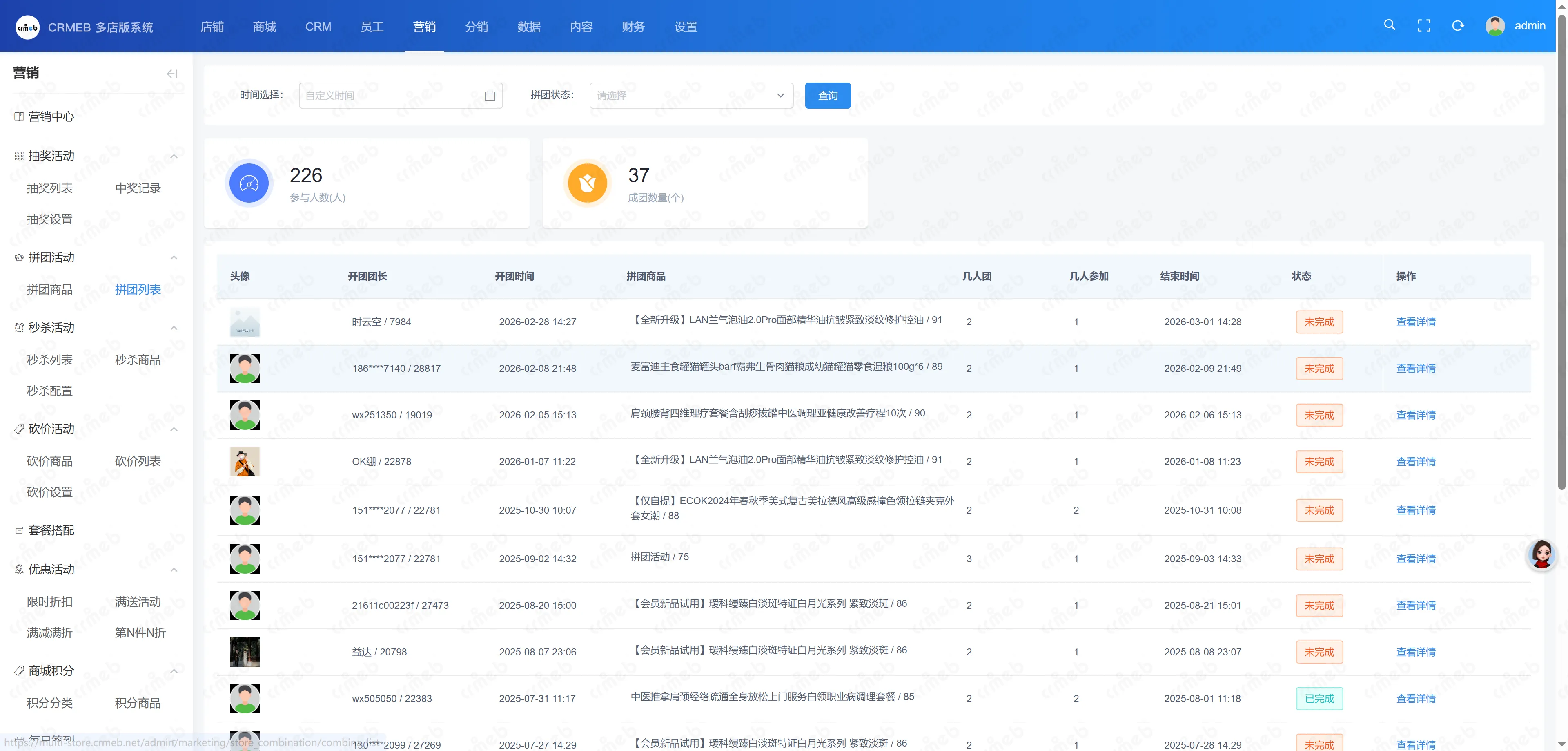The image size is (1568, 751).
Task: Click the 商城积分 tag icon
Action: click(x=20, y=671)
